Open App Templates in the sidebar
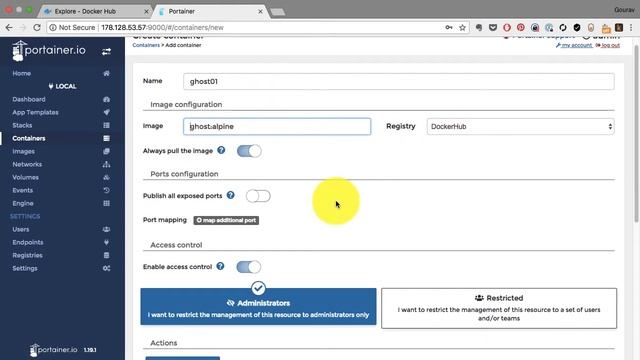This screenshot has width=640, height=360. (x=35, y=112)
